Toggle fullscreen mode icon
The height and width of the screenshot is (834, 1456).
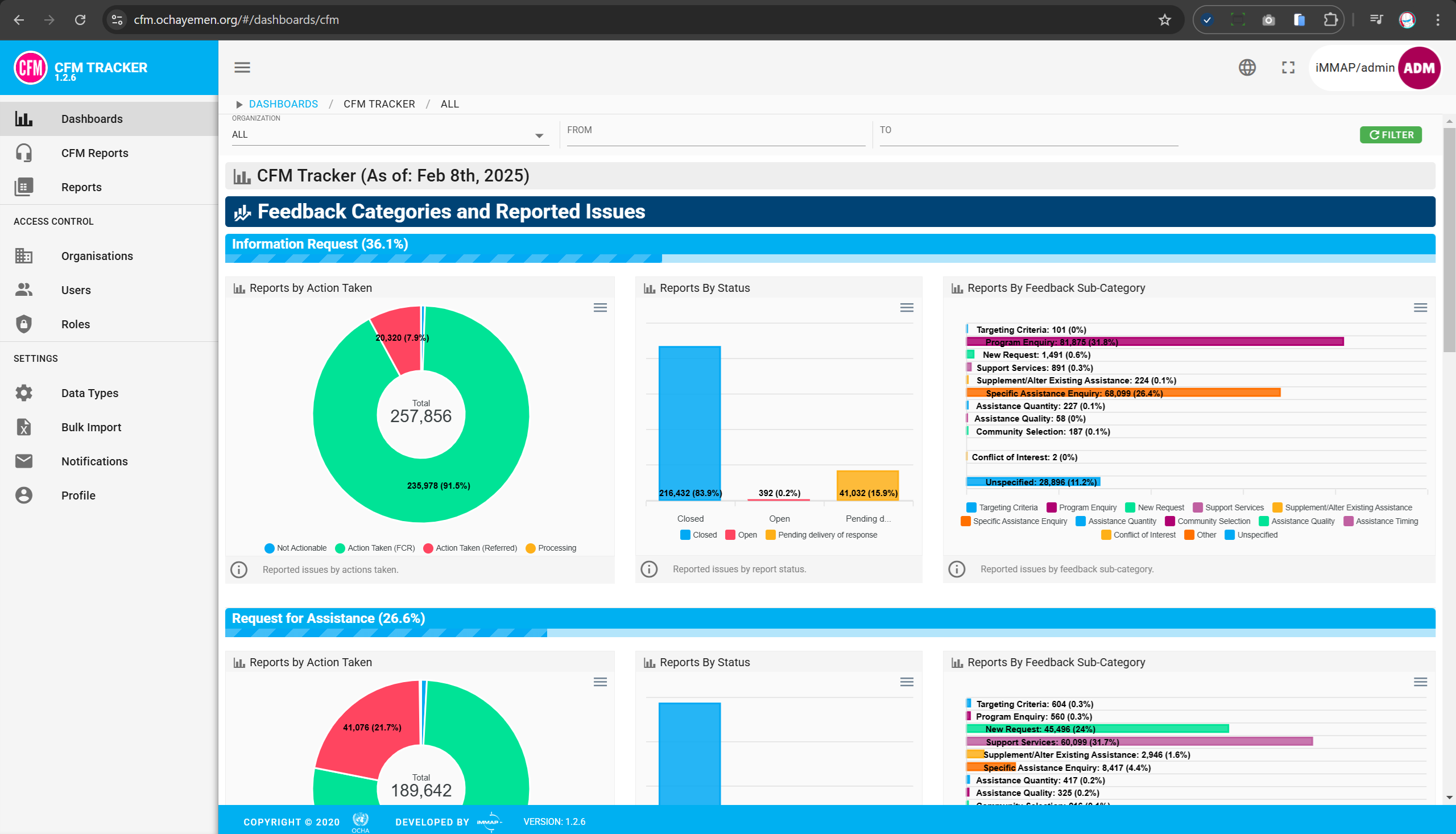pos(1288,68)
